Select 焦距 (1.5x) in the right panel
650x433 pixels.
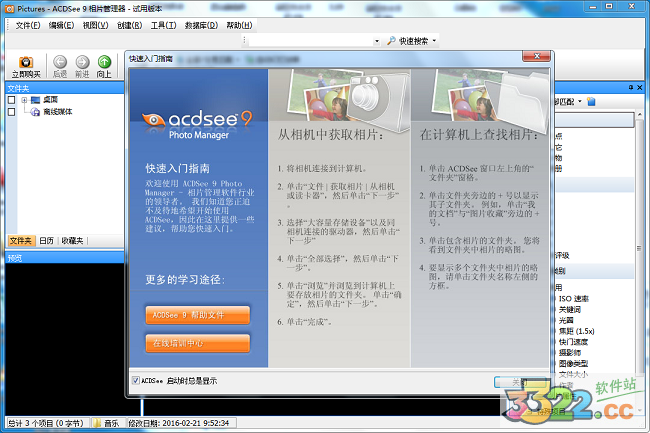[576, 331]
